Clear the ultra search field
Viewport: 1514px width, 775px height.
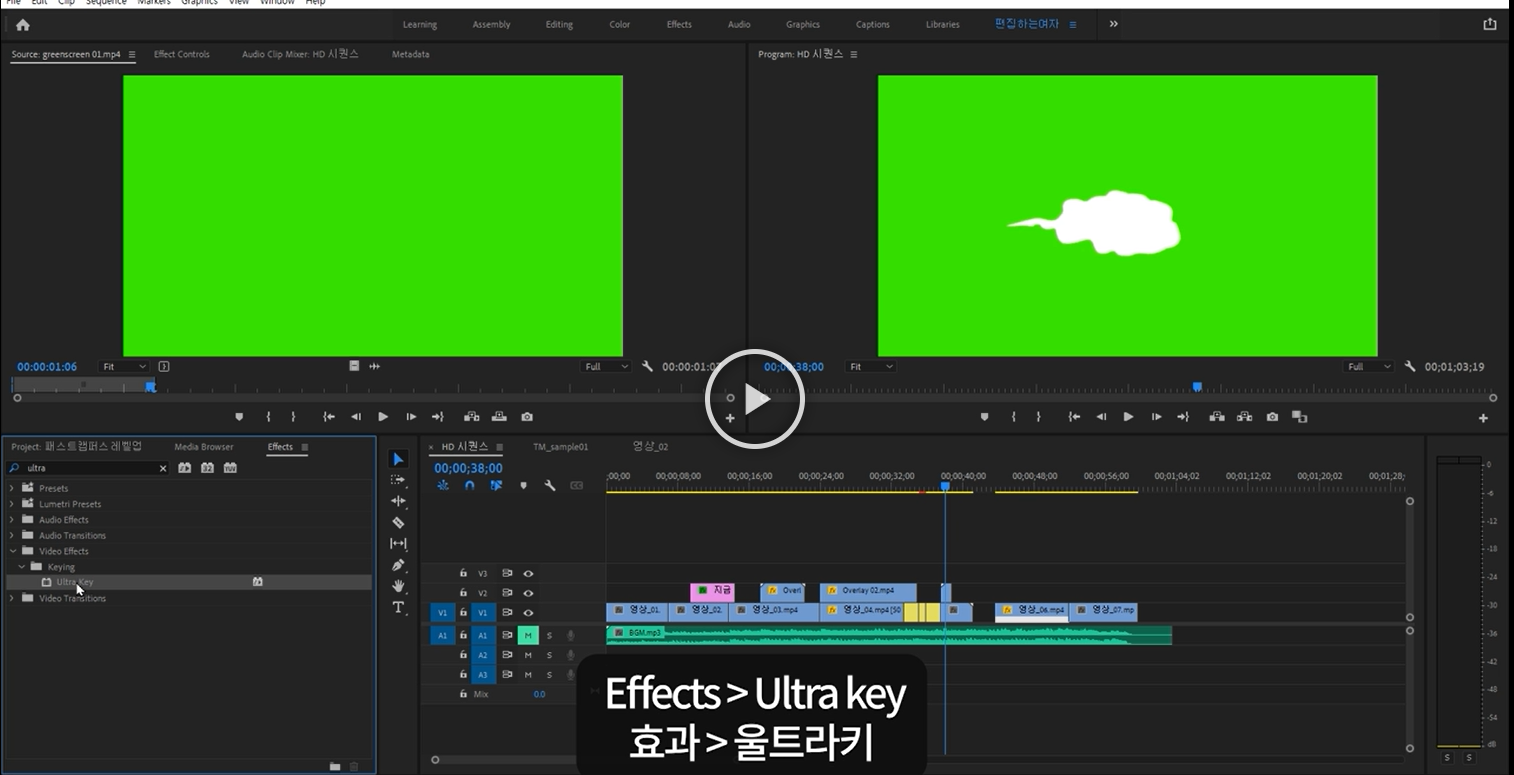(x=163, y=468)
